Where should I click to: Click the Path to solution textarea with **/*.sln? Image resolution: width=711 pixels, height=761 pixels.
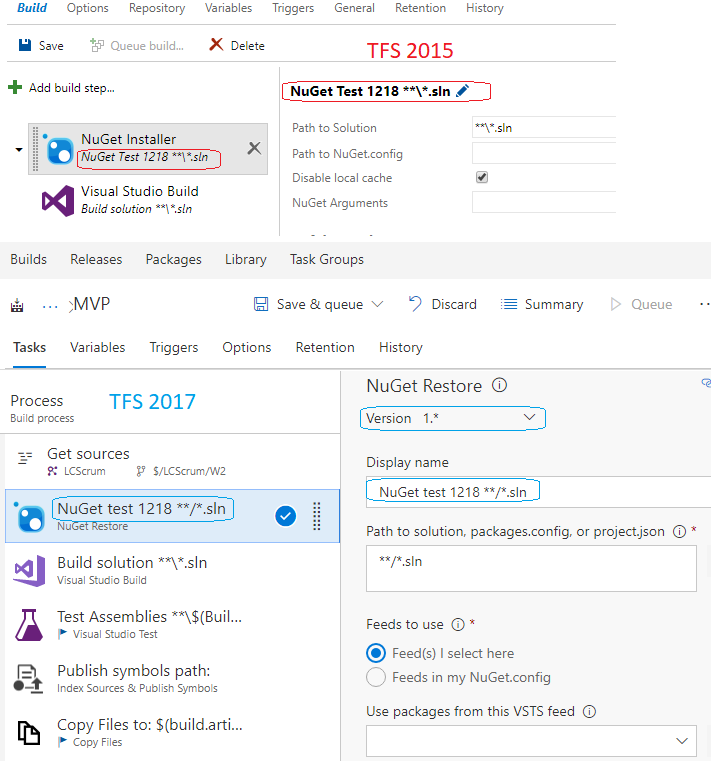click(531, 568)
